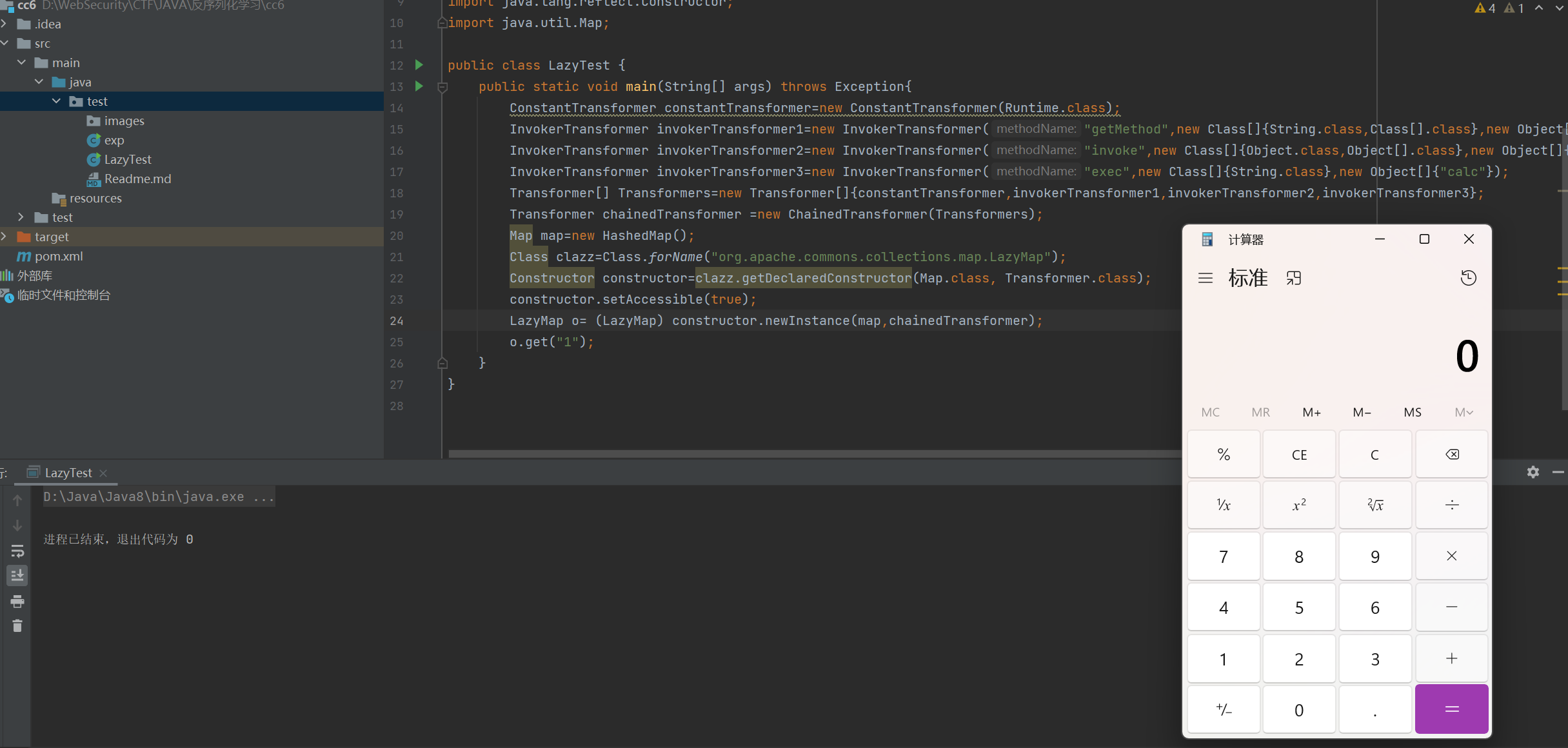Toggle soft-wrap in run console
The image size is (1568, 748).
[17, 551]
